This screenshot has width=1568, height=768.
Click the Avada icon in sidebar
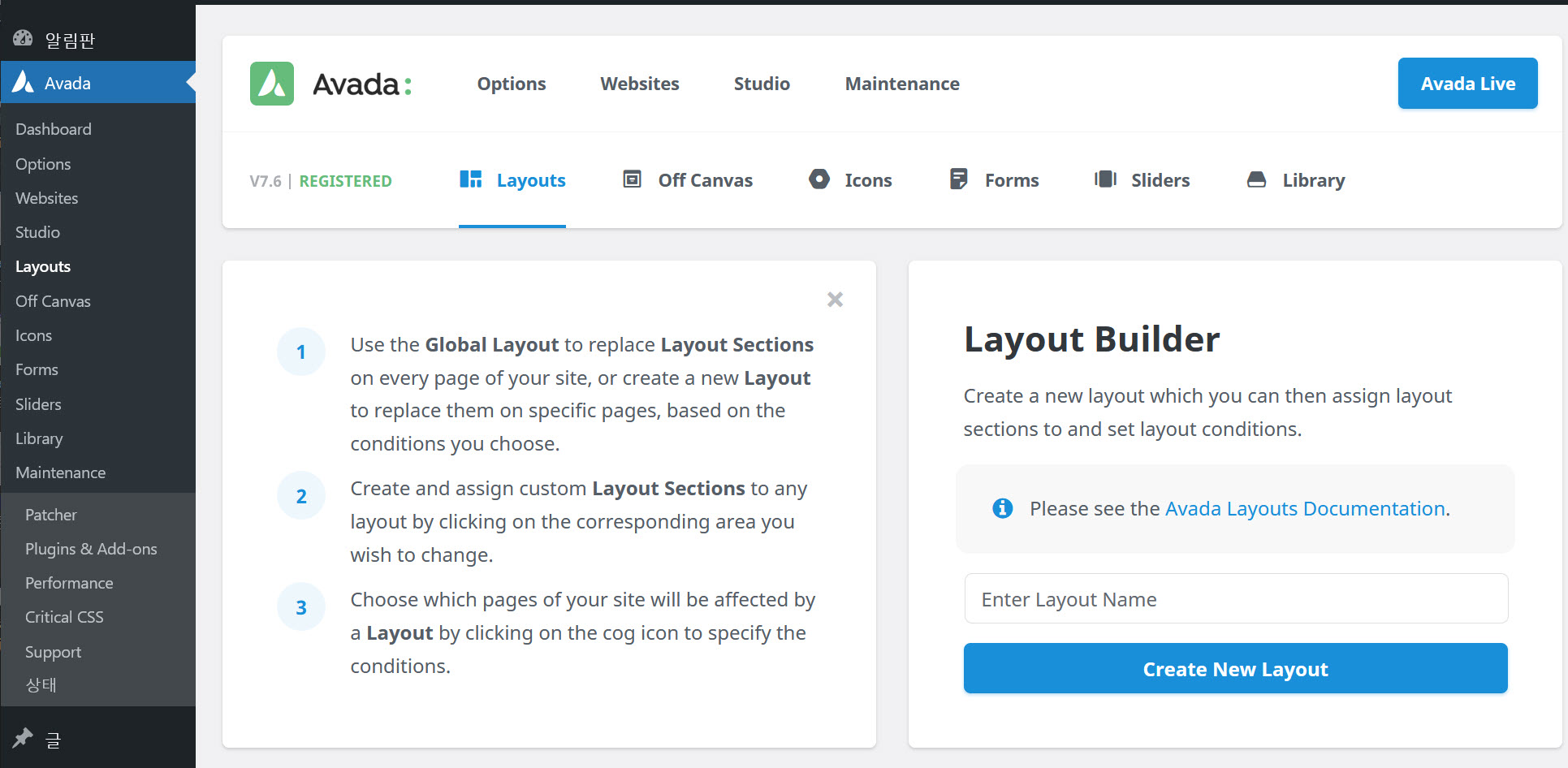tap(24, 82)
